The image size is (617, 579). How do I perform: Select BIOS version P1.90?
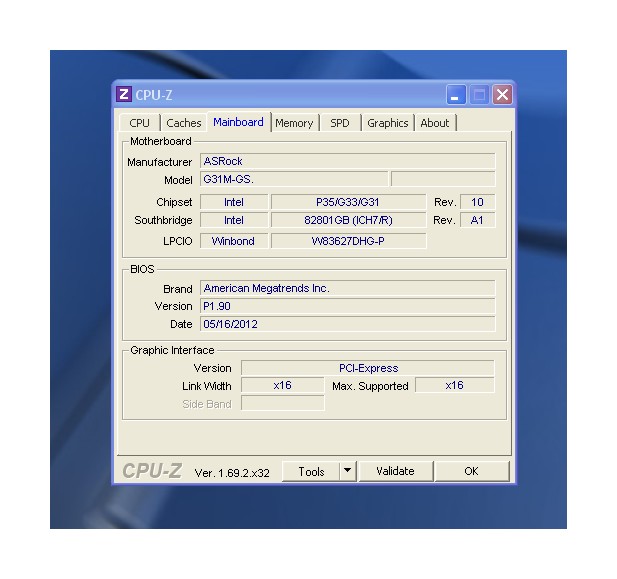point(347,306)
